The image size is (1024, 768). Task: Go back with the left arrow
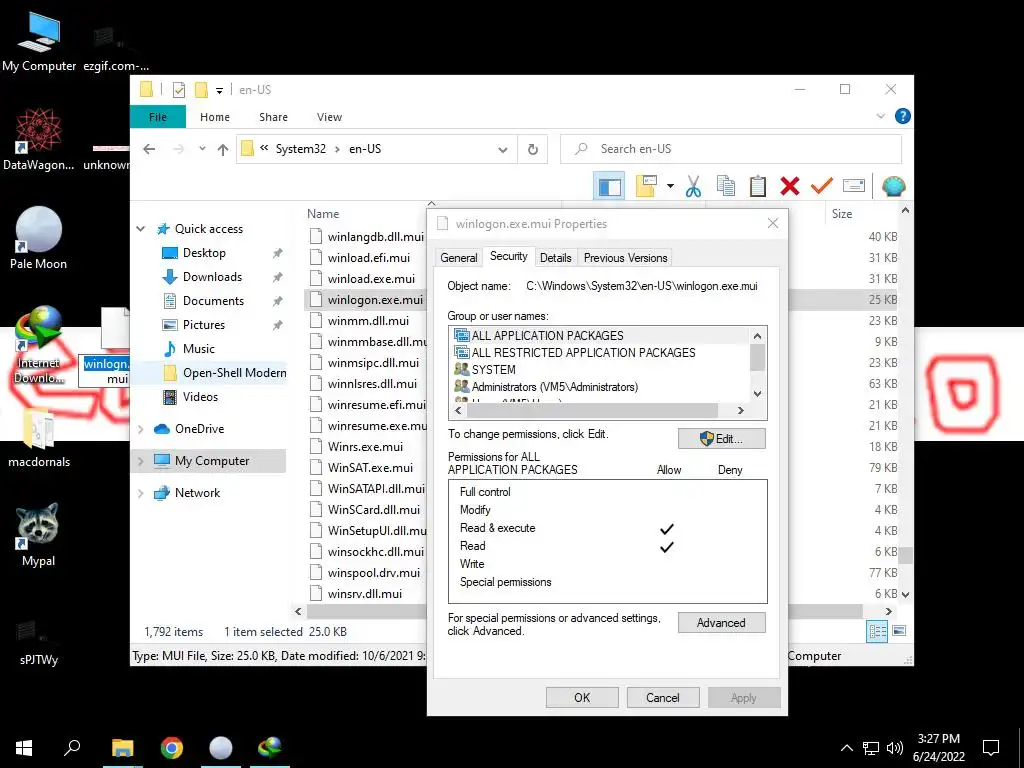[149, 150]
